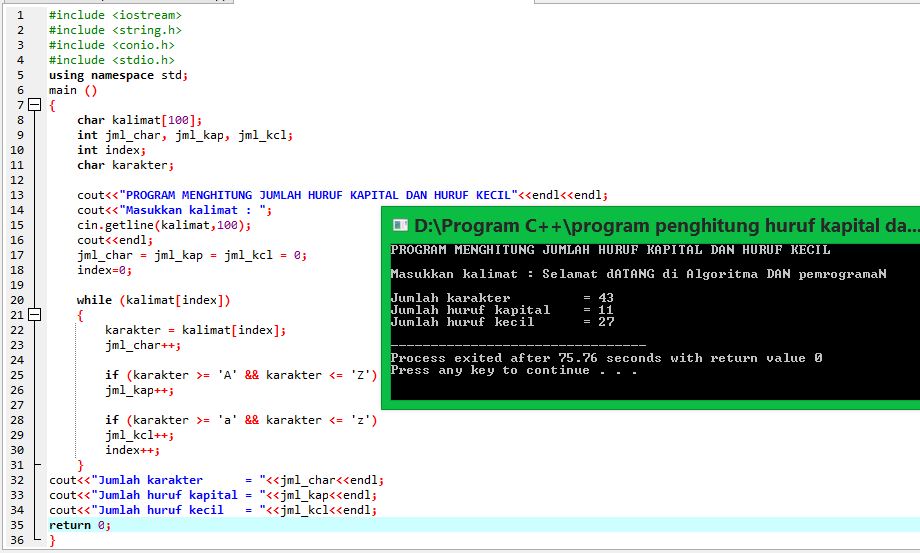Click 'main ()' on line 6
Viewport: 920px width, 553px height.
click(x=73, y=90)
